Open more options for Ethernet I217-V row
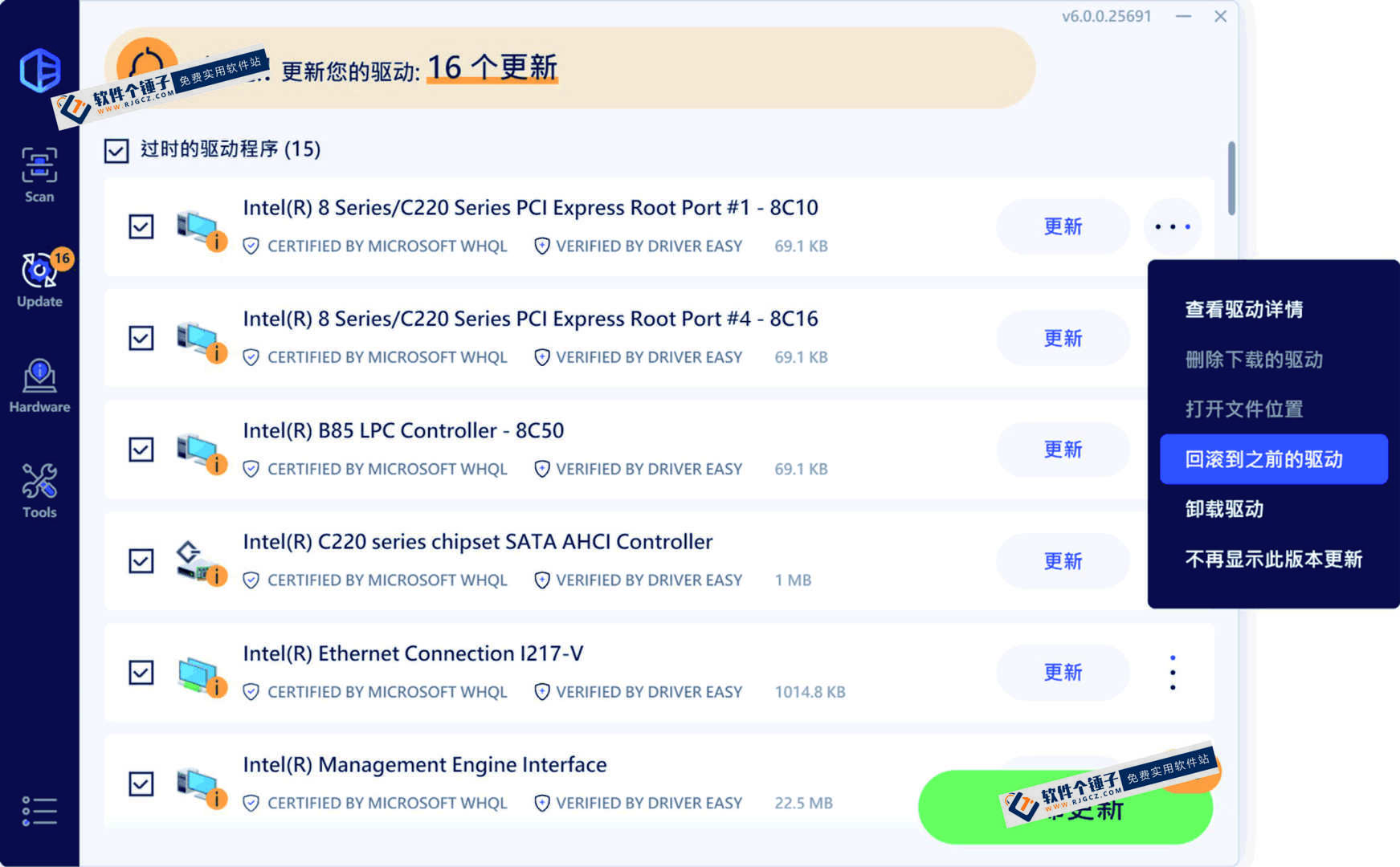The width and height of the screenshot is (1400, 867). click(x=1173, y=673)
